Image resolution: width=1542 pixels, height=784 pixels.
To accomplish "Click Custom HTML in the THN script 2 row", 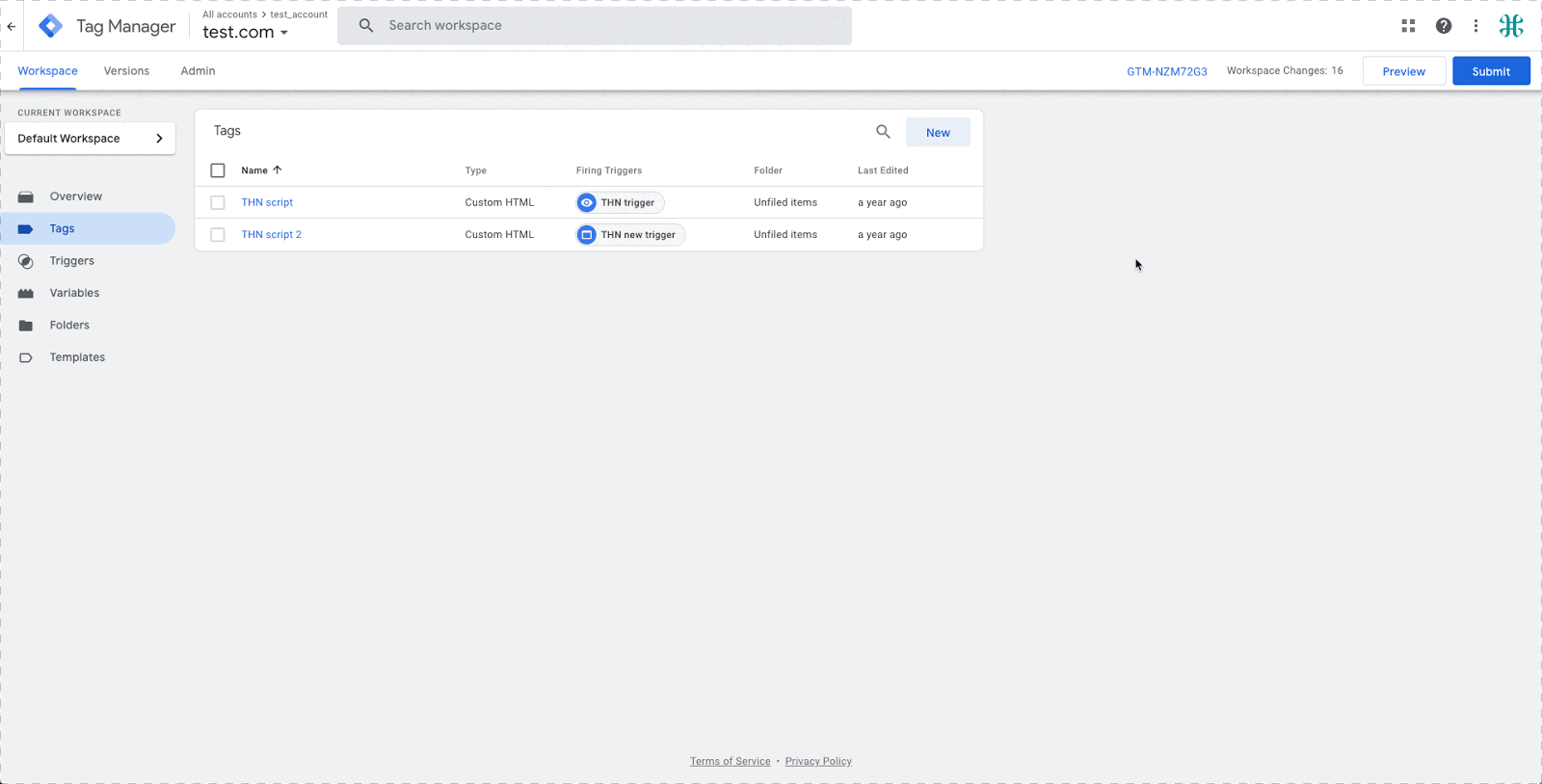I will 499,235.
